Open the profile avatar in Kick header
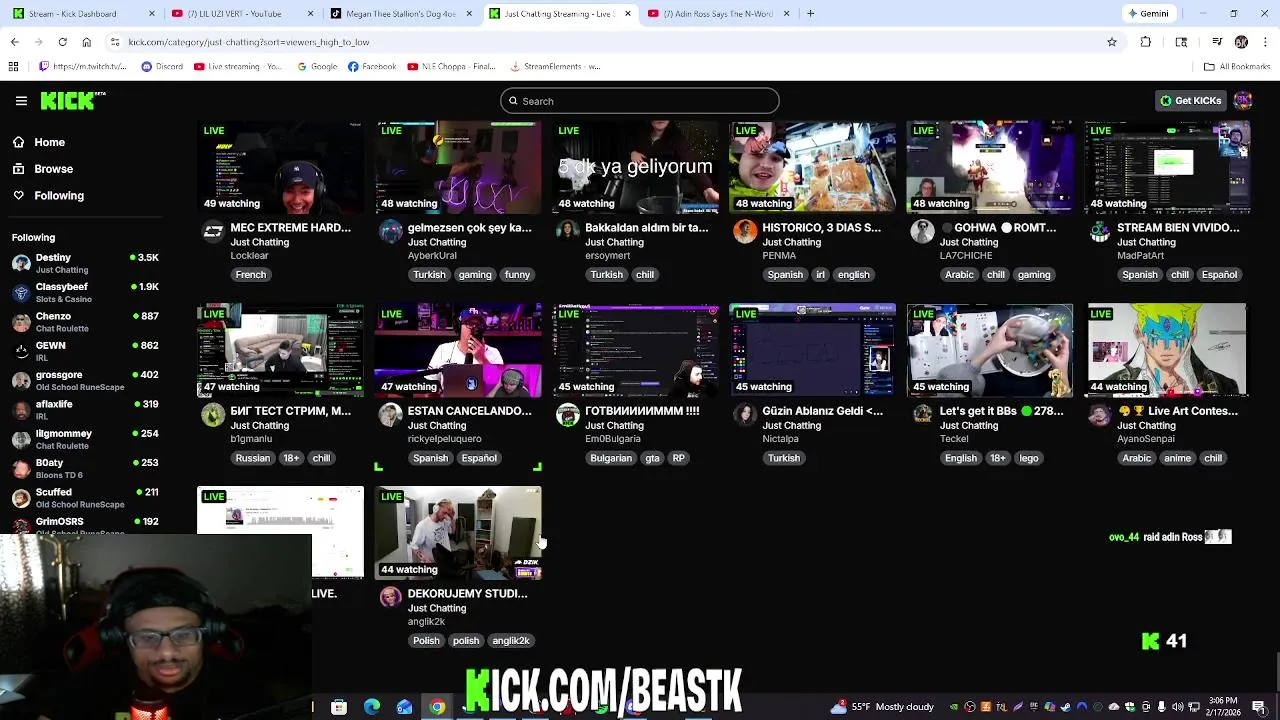Image resolution: width=1280 pixels, height=720 pixels. pyautogui.click(x=1243, y=101)
